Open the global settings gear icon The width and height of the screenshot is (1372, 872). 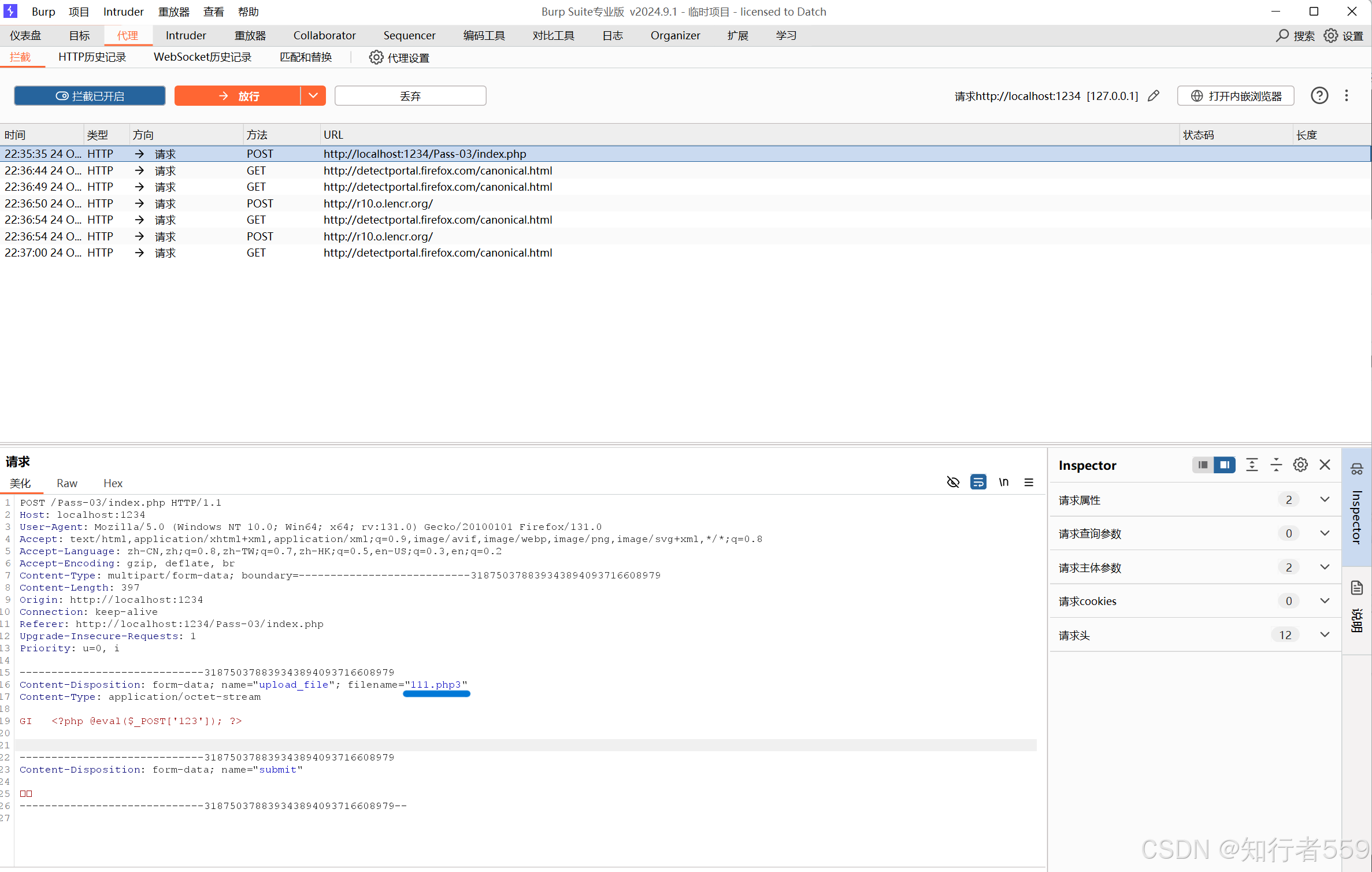pos(1331,36)
